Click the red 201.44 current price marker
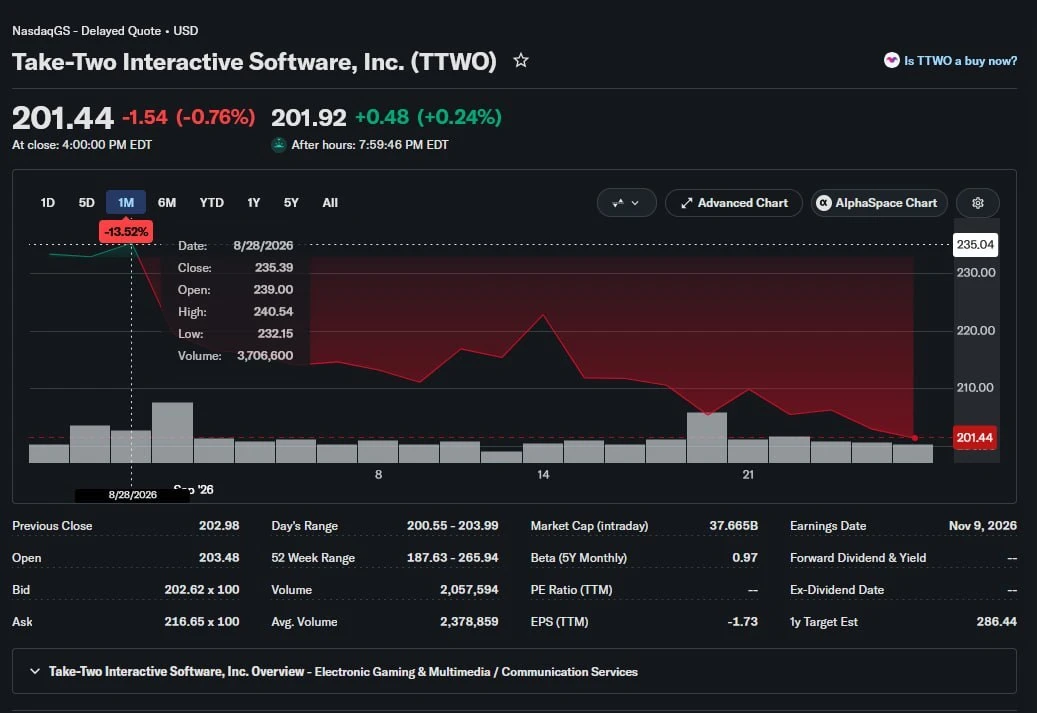The height and width of the screenshot is (713, 1037). tap(975, 438)
